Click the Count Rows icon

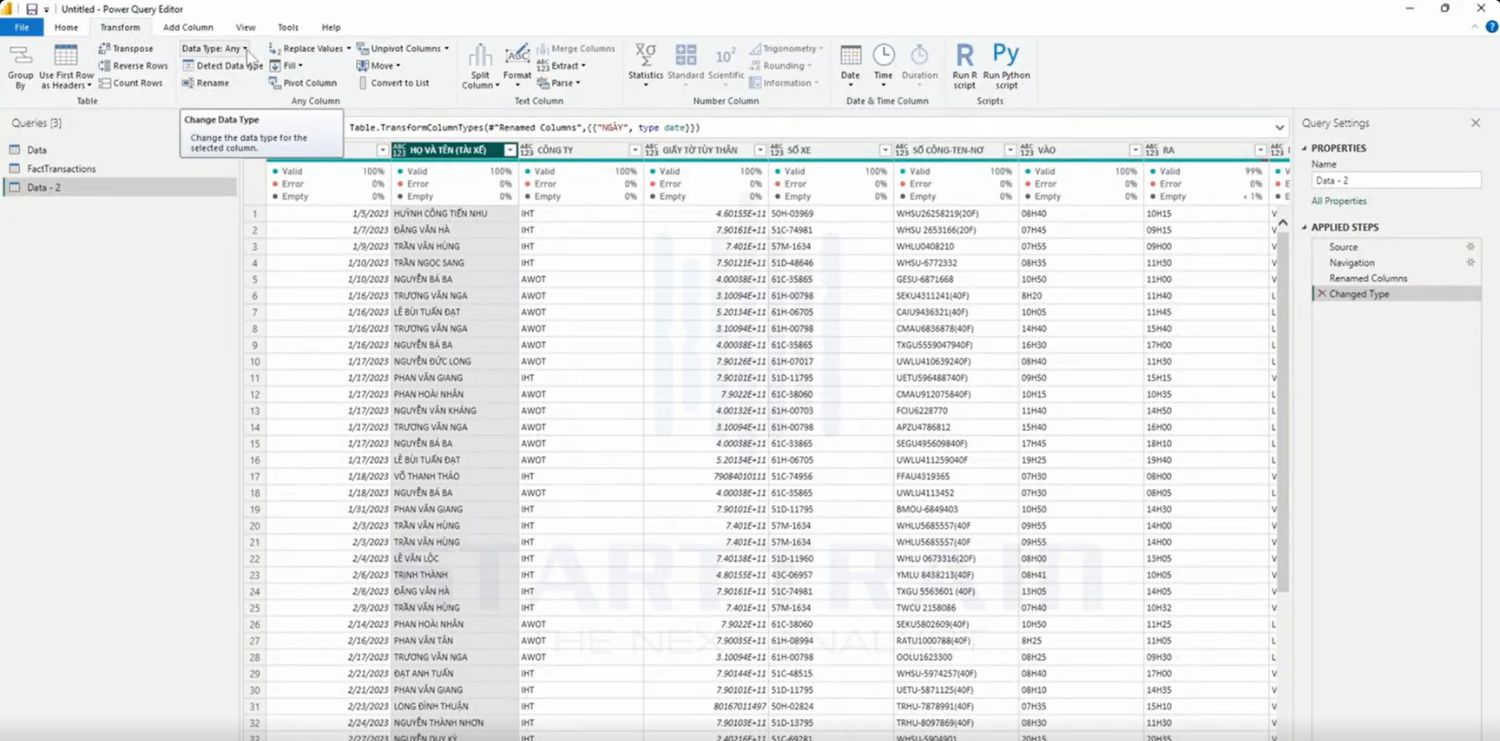(105, 83)
